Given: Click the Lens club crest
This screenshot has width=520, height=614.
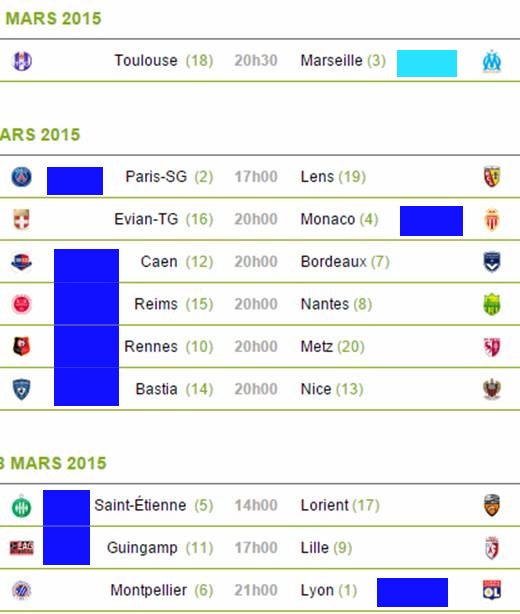Looking at the screenshot, I should click(492, 177).
